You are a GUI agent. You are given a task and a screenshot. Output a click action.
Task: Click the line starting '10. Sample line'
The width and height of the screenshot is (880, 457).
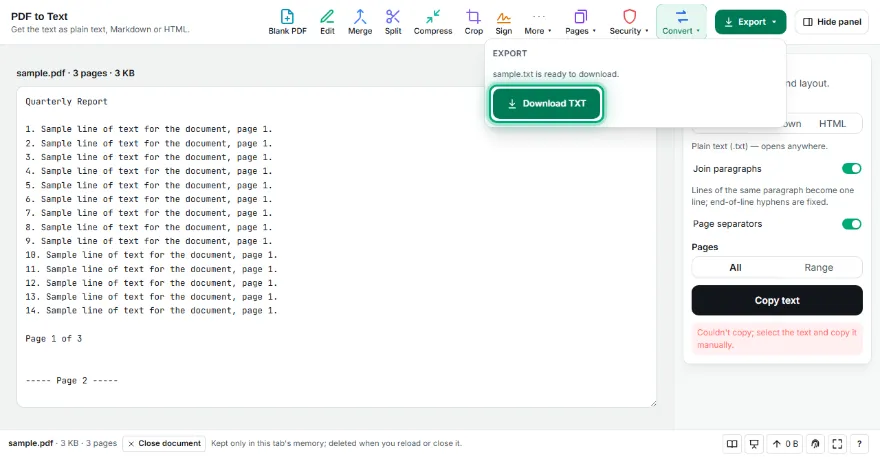[152, 255]
